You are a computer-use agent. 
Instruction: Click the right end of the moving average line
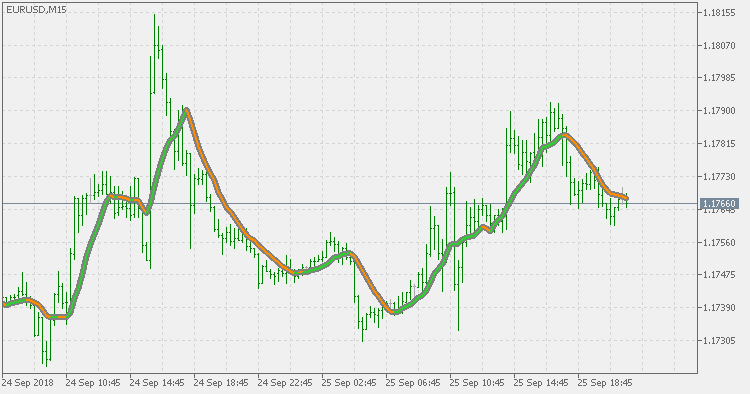[x=626, y=198]
